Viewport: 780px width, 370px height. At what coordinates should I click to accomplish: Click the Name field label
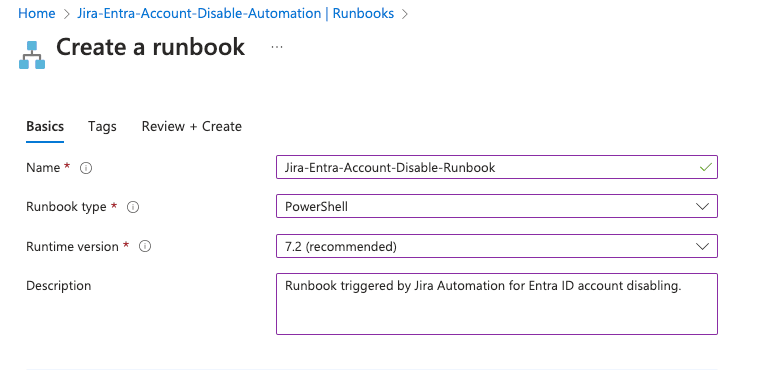(43, 168)
